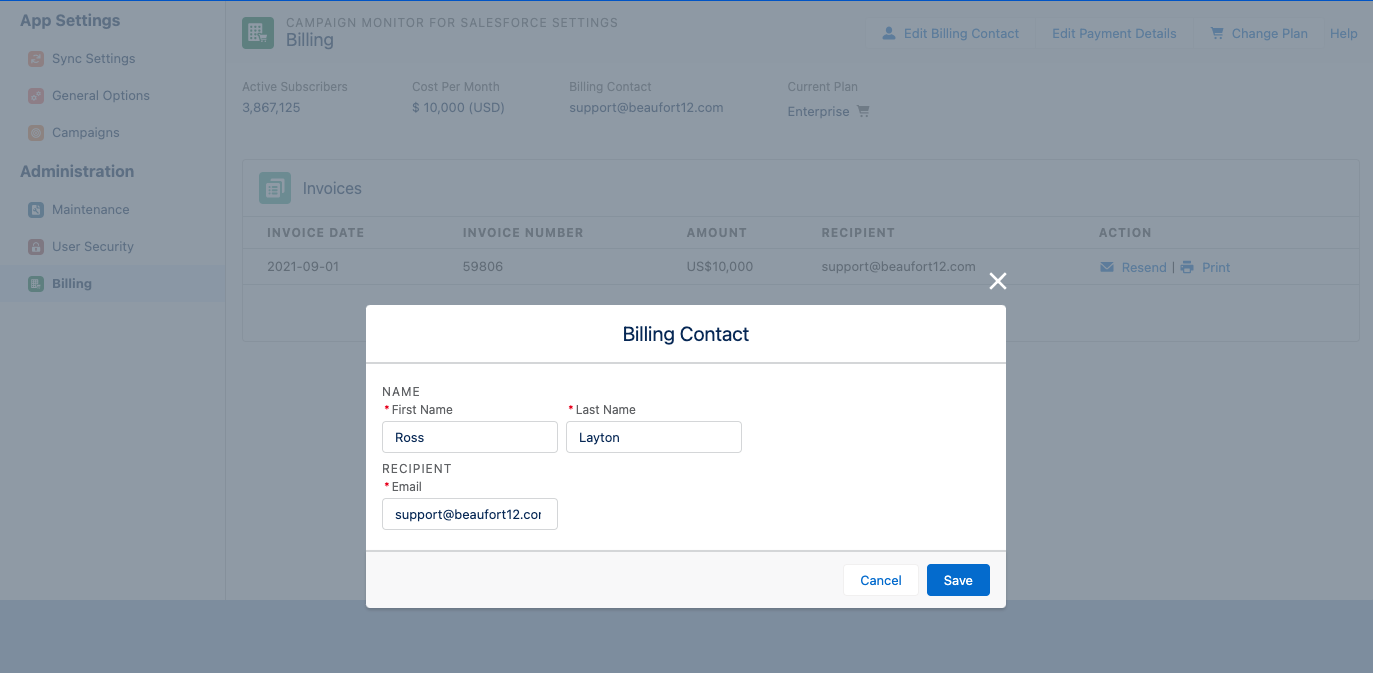Open Edit Billing Contact
Screen dimensions: 1373x673
950,33
